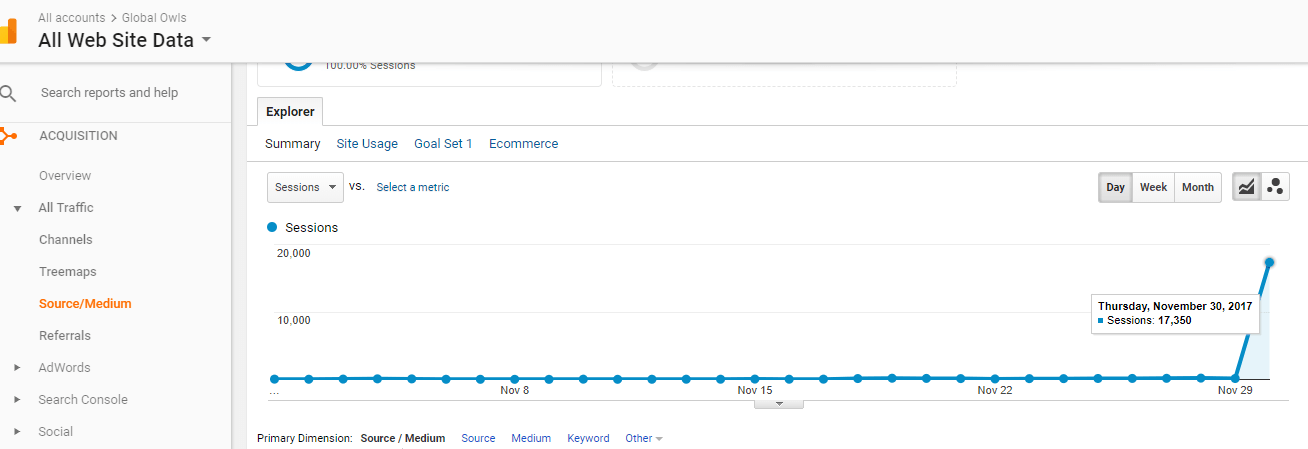This screenshot has height=449, width=1308.
Task: Set primary dimension to Source
Action: 478,438
